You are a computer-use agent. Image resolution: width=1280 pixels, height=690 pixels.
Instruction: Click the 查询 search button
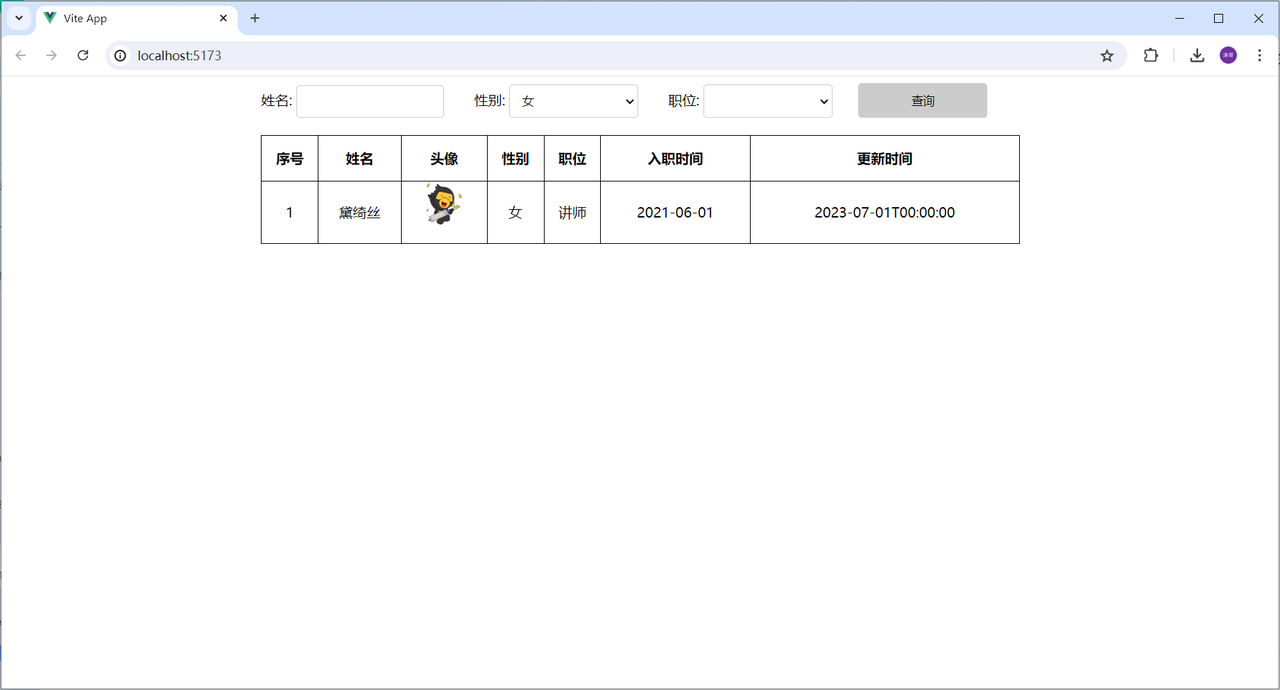[x=921, y=100]
